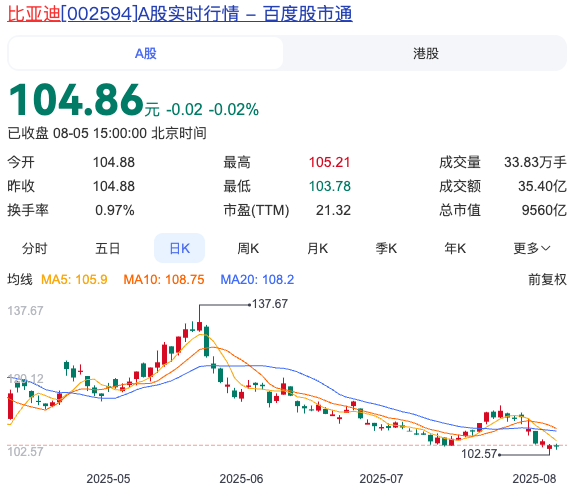Switch to the 五日 five-day chart

(108, 249)
